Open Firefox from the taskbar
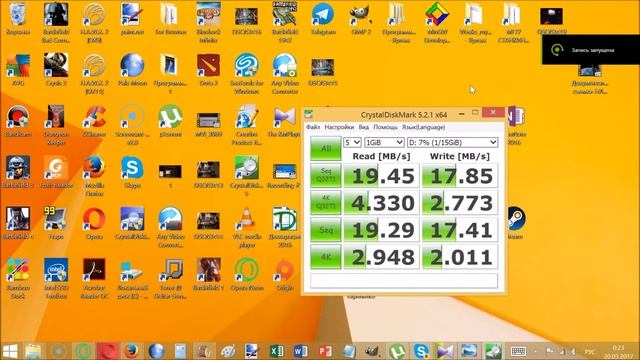 pos(131,351)
